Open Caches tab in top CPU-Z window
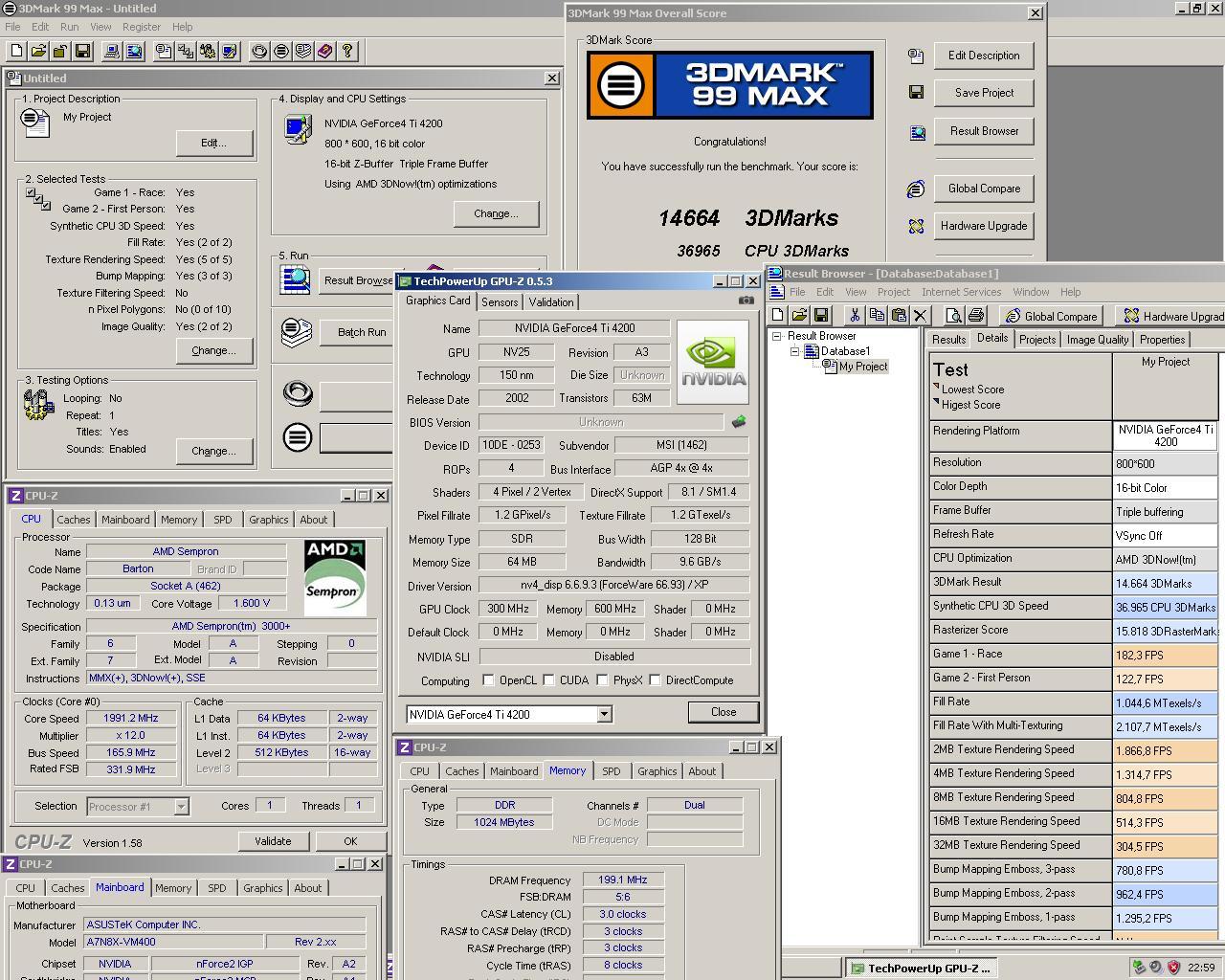Viewport: 1225px width, 980px height. click(x=74, y=520)
